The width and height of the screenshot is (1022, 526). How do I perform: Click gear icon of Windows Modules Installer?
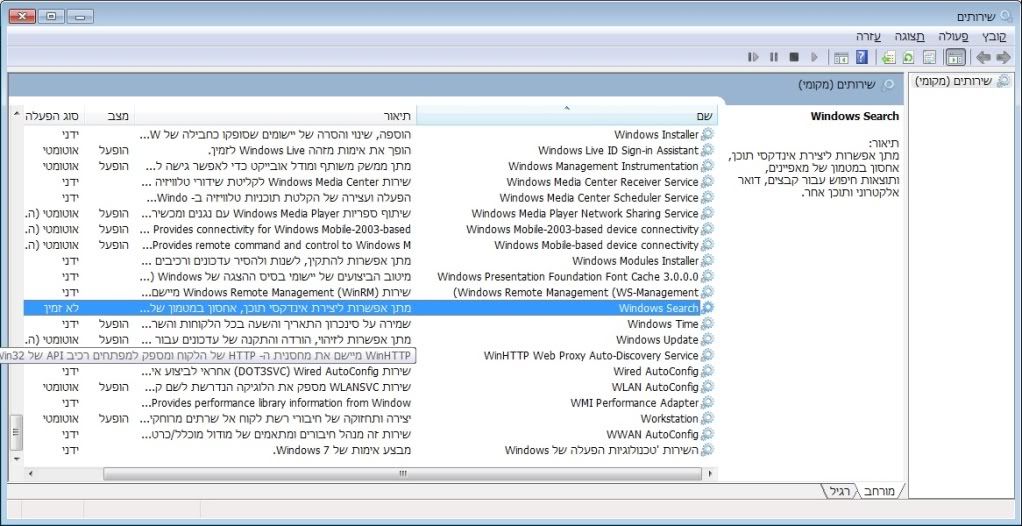(707, 261)
